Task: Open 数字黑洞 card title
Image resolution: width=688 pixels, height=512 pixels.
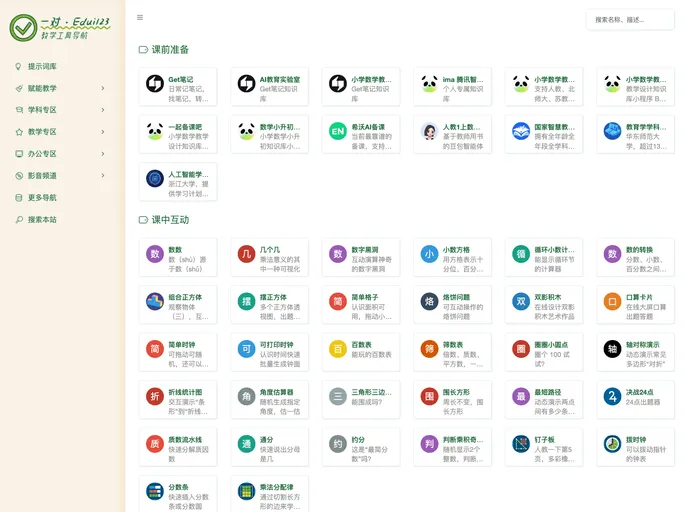Action: point(365,250)
